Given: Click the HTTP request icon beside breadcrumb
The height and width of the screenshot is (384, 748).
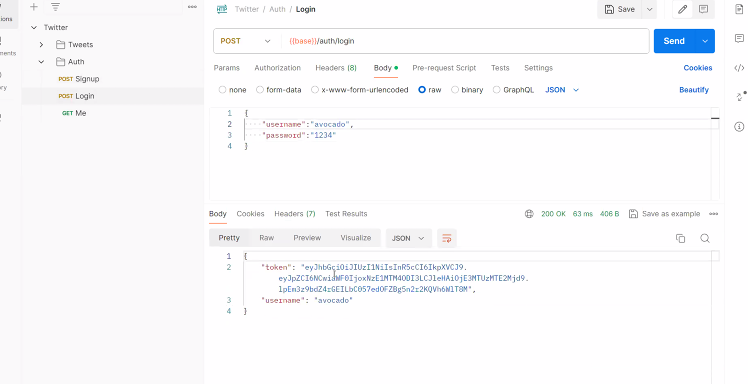Looking at the screenshot, I should (x=222, y=9).
